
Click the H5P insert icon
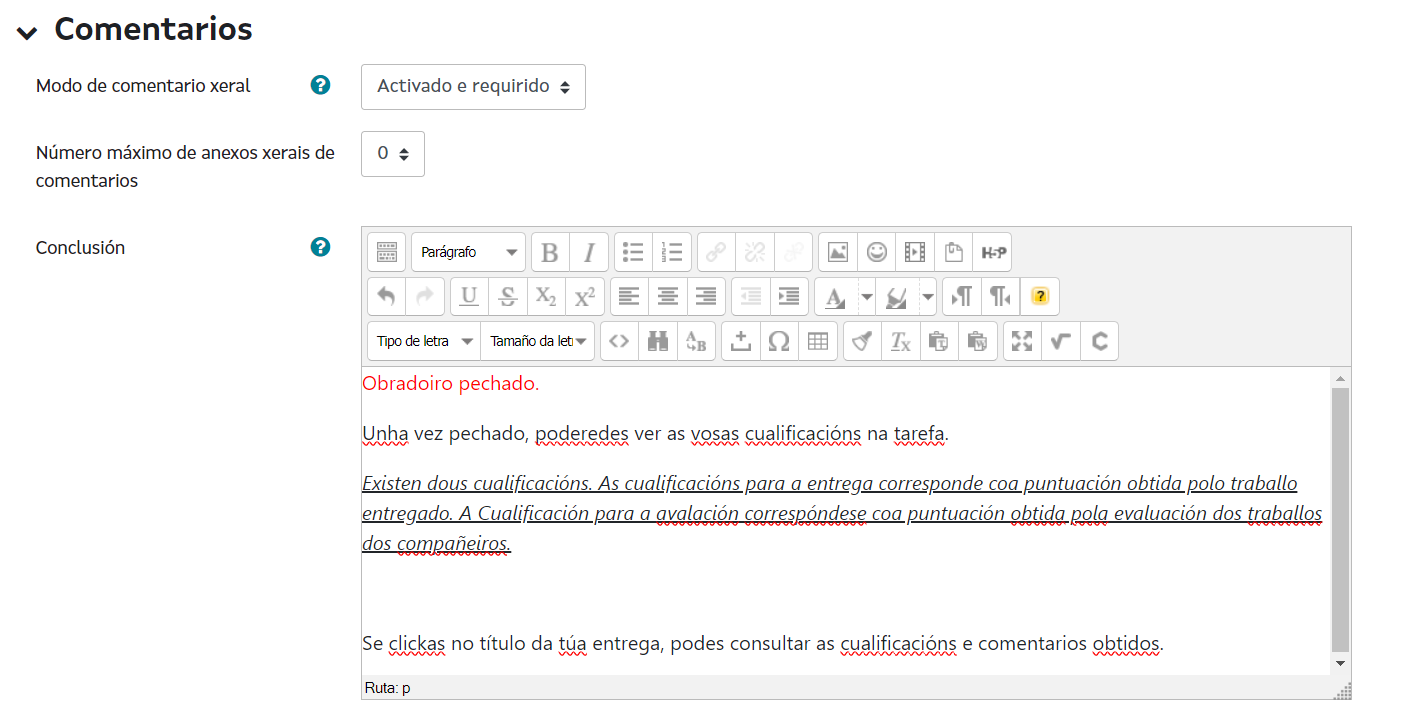[x=992, y=253]
